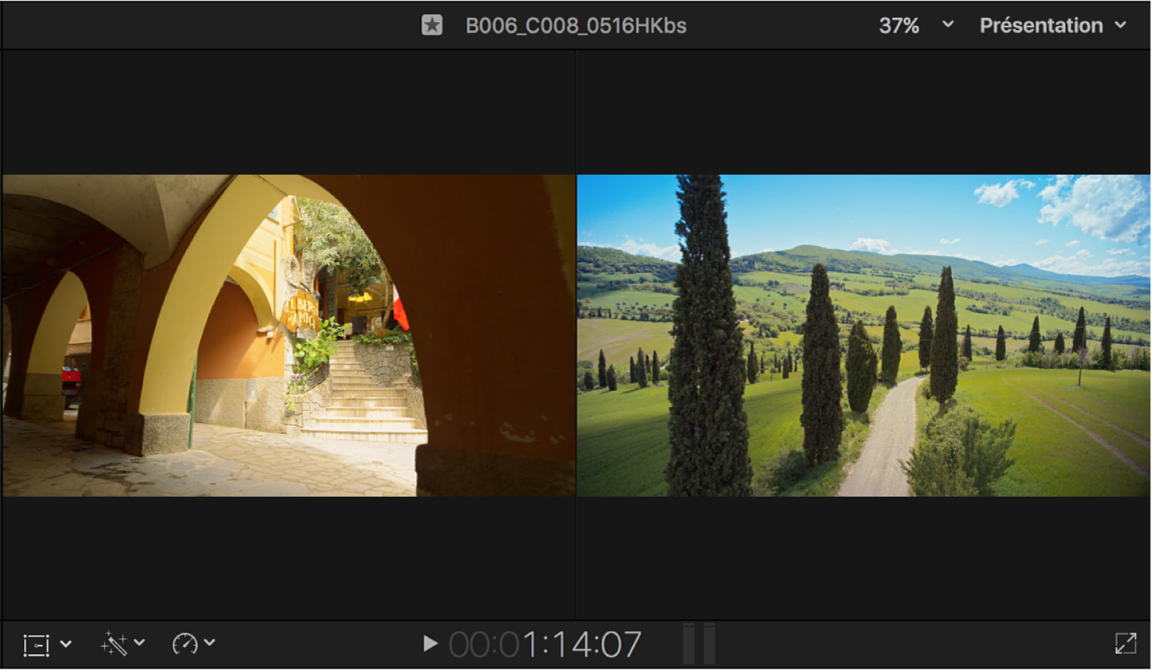Click the 1:14:07 timecode display
This screenshot has width=1152, height=670.
pos(581,645)
